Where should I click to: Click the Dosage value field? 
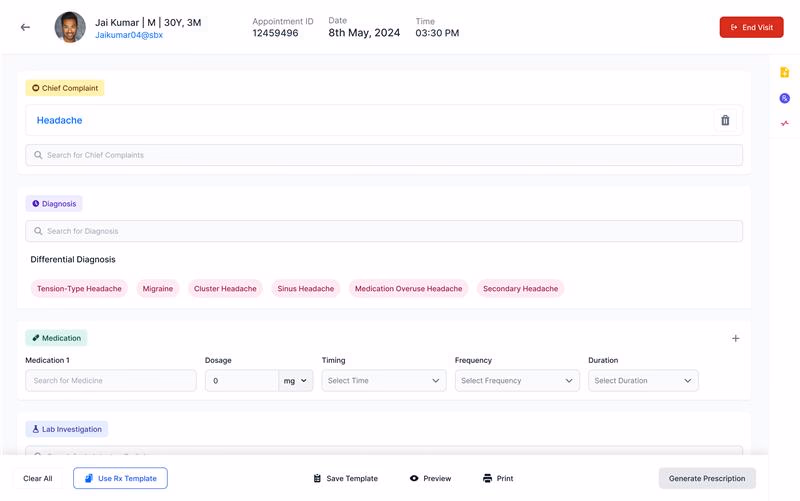click(242, 381)
